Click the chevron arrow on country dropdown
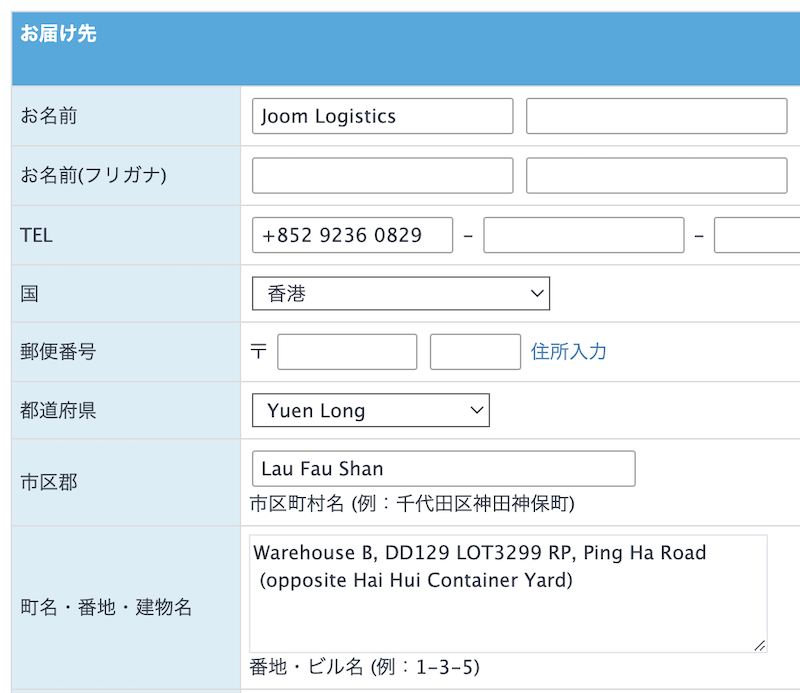This screenshot has width=800, height=693. point(537,293)
